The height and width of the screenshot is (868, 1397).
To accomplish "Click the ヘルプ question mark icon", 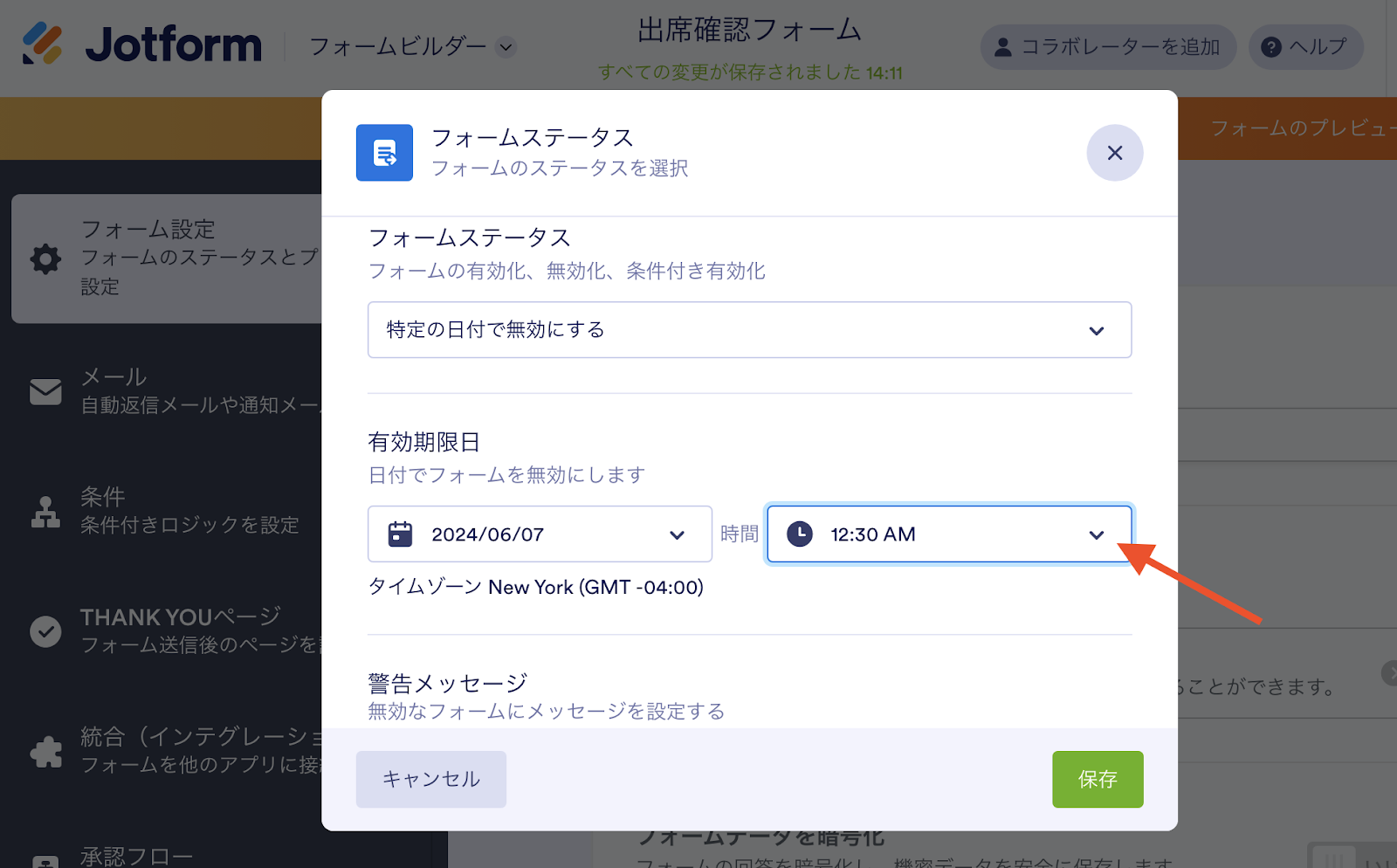I will [x=1271, y=47].
